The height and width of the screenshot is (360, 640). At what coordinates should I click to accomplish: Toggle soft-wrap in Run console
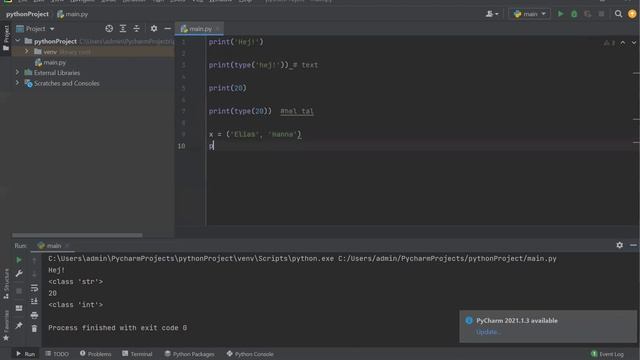coord(34,288)
